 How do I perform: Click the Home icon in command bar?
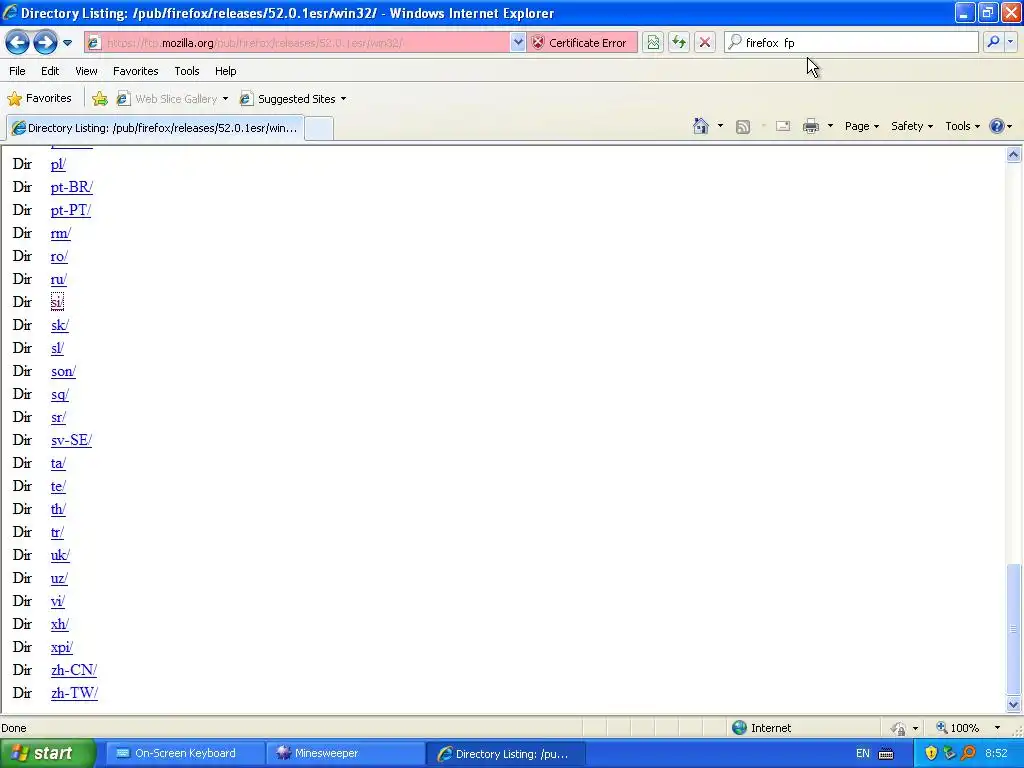tap(701, 126)
